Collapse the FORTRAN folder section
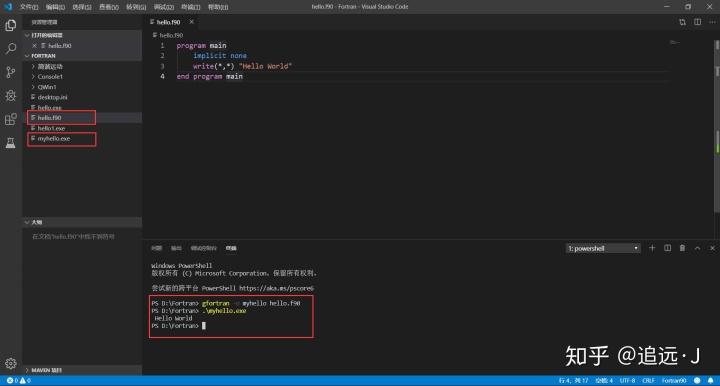Viewport: 720px width, 386px height. (43, 56)
